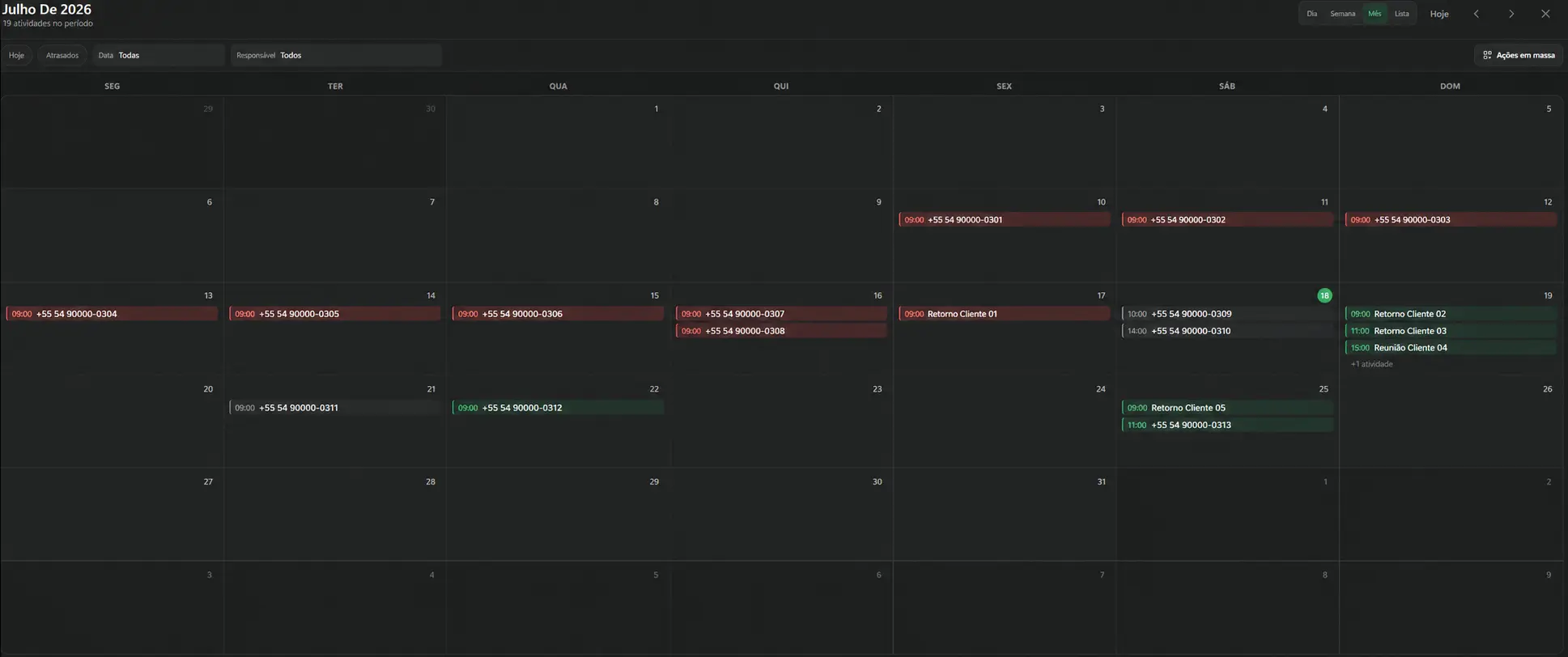This screenshot has height=657, width=1568.
Task: Open the Retorno Cliente 05 event
Action: click(x=1227, y=407)
